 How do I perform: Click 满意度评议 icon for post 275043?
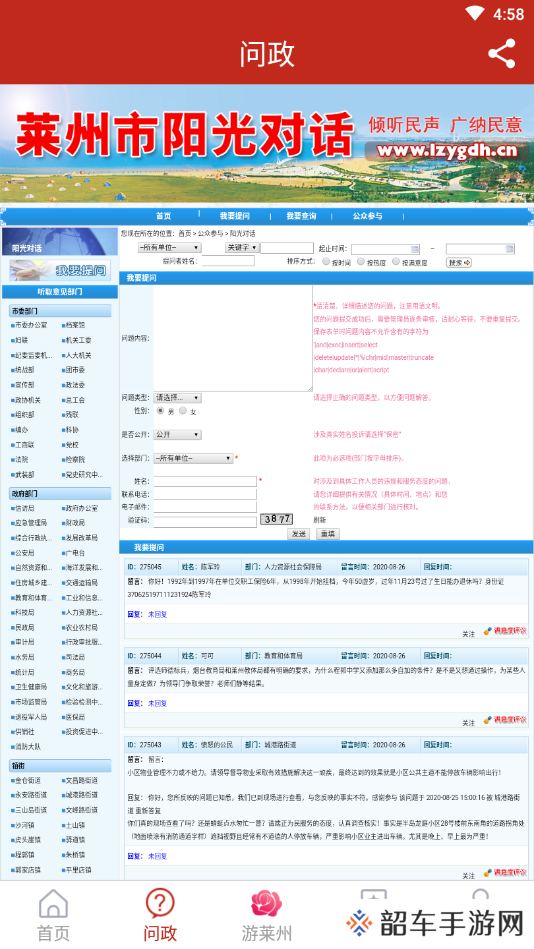pos(505,873)
